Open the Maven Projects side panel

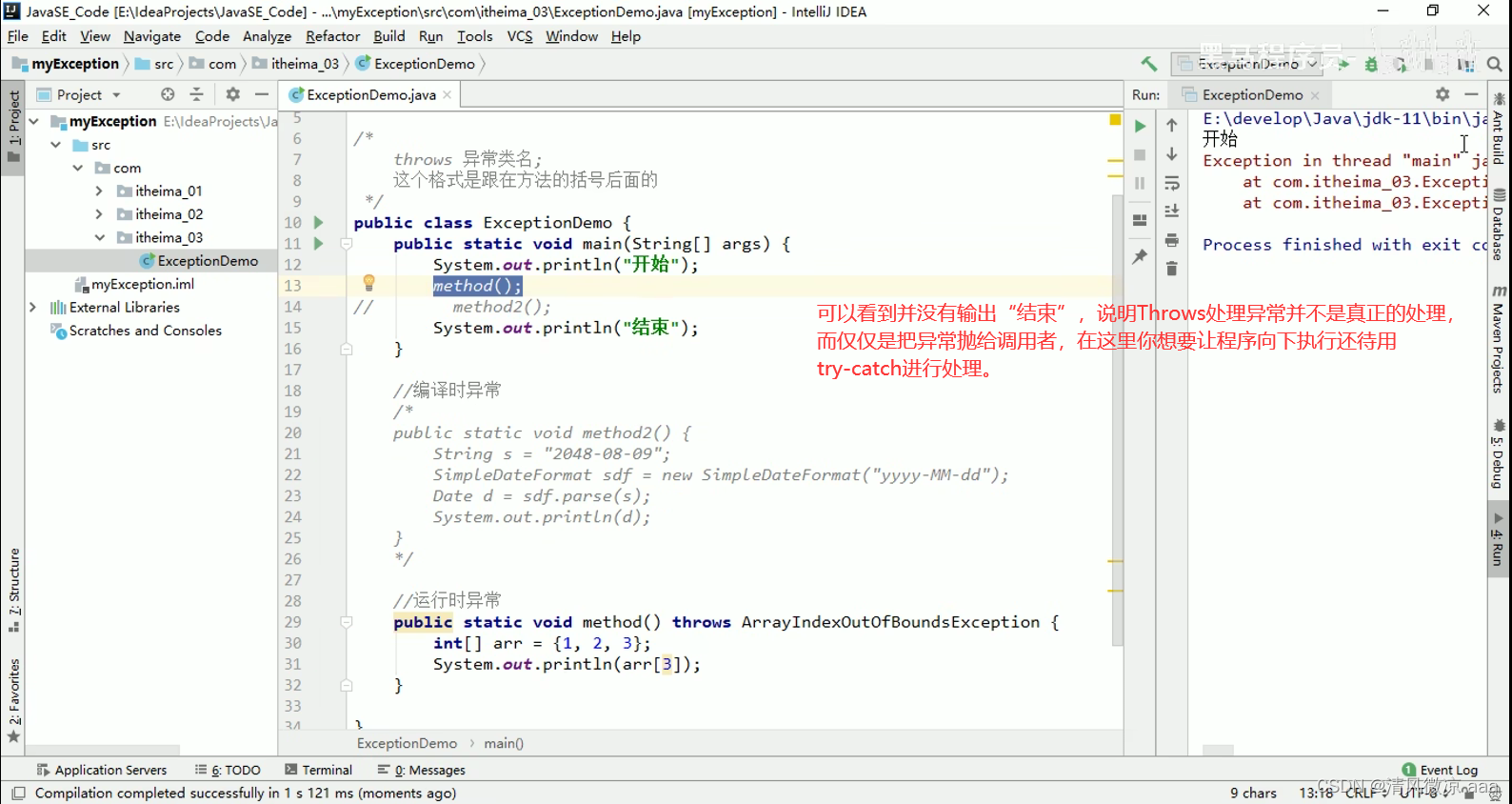coord(1499,339)
